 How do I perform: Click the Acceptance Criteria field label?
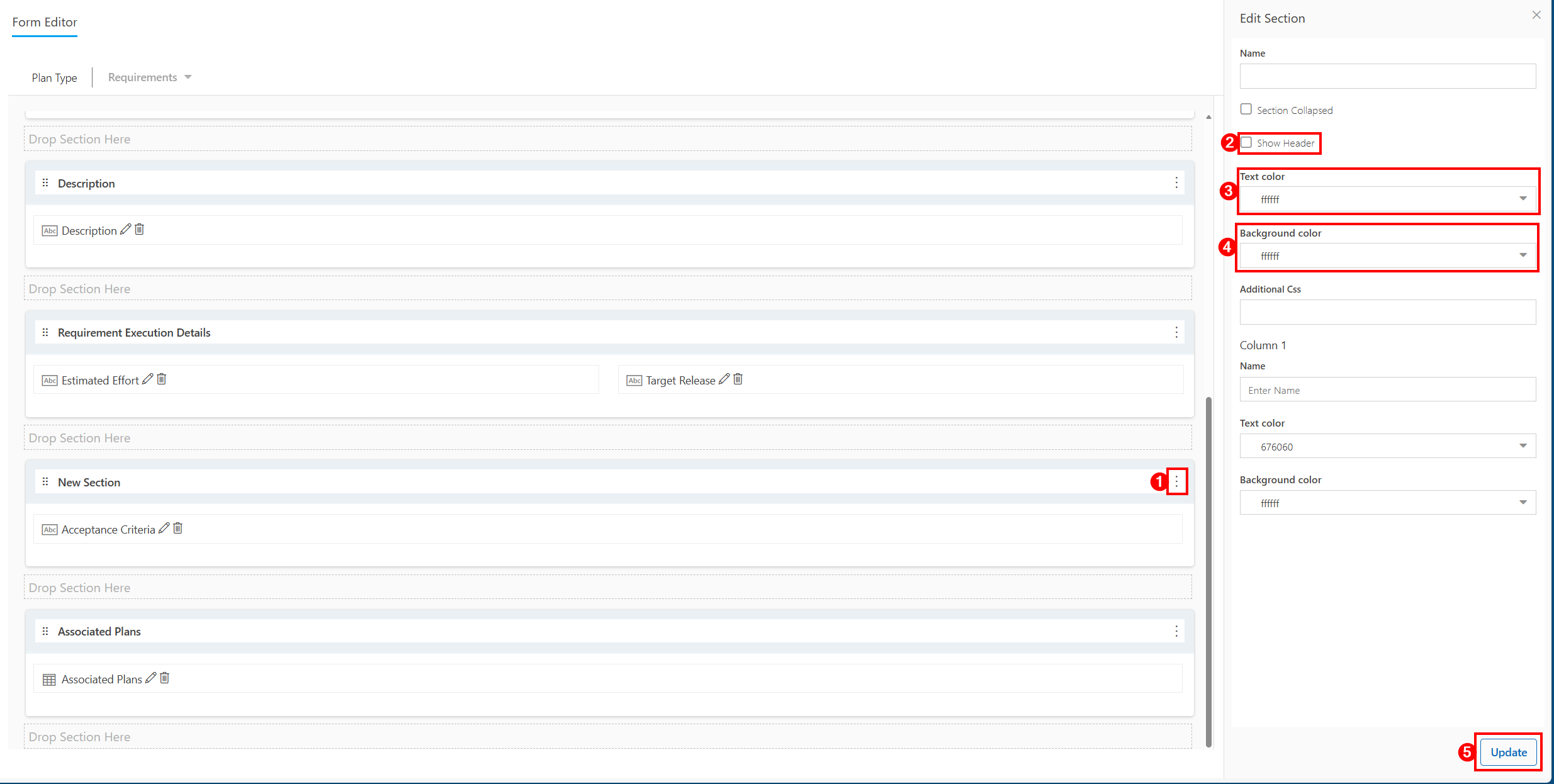click(108, 530)
